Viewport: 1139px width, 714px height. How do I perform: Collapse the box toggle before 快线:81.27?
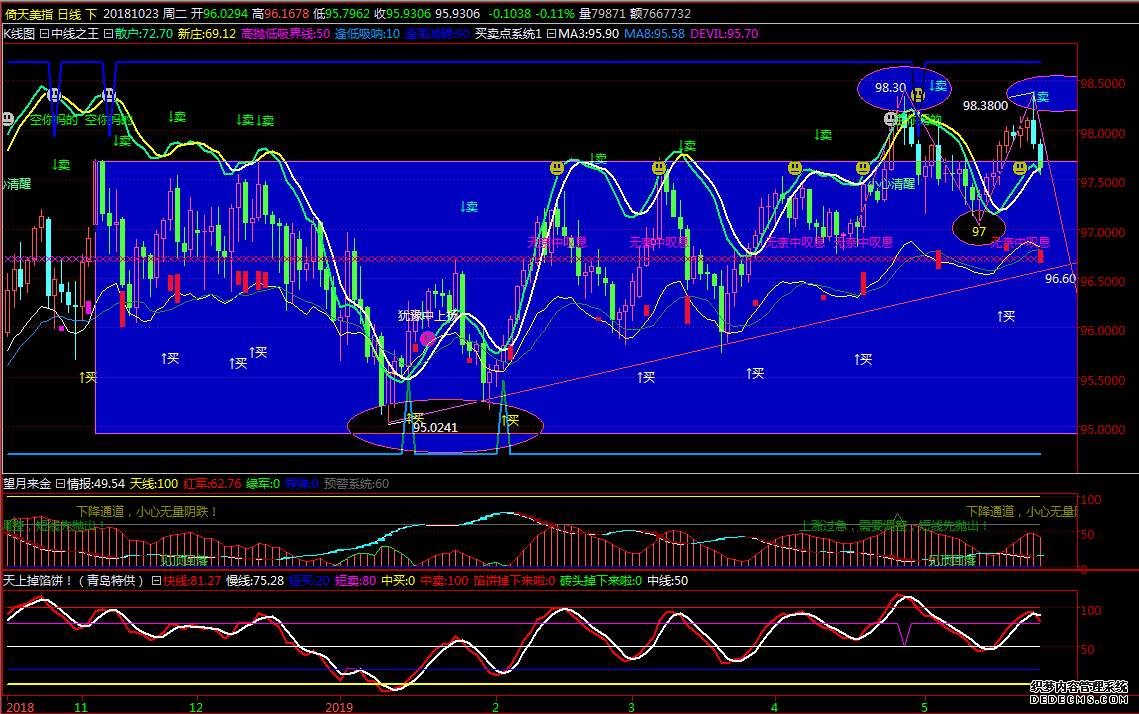pyautogui.click(x=156, y=580)
